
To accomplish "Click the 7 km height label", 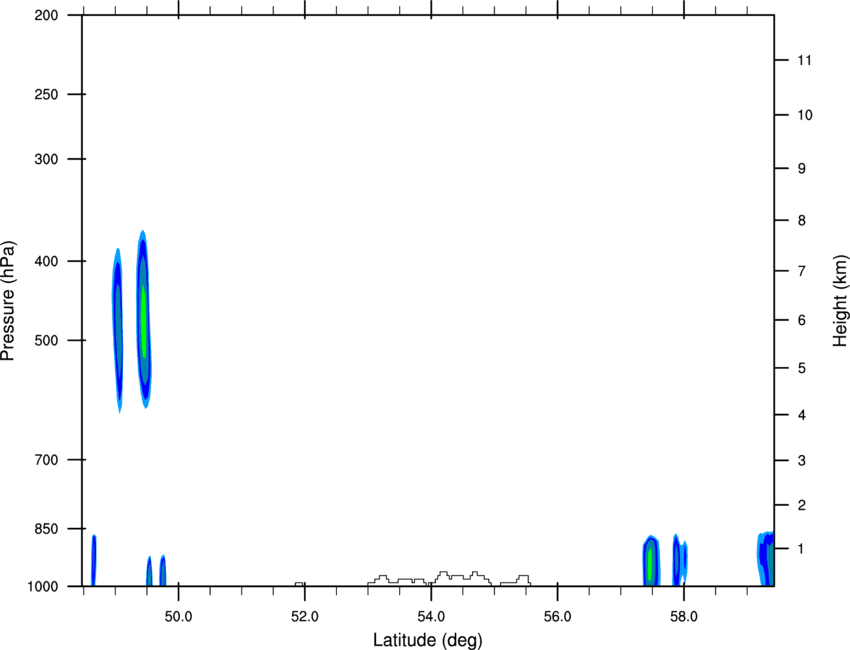I will (802, 271).
